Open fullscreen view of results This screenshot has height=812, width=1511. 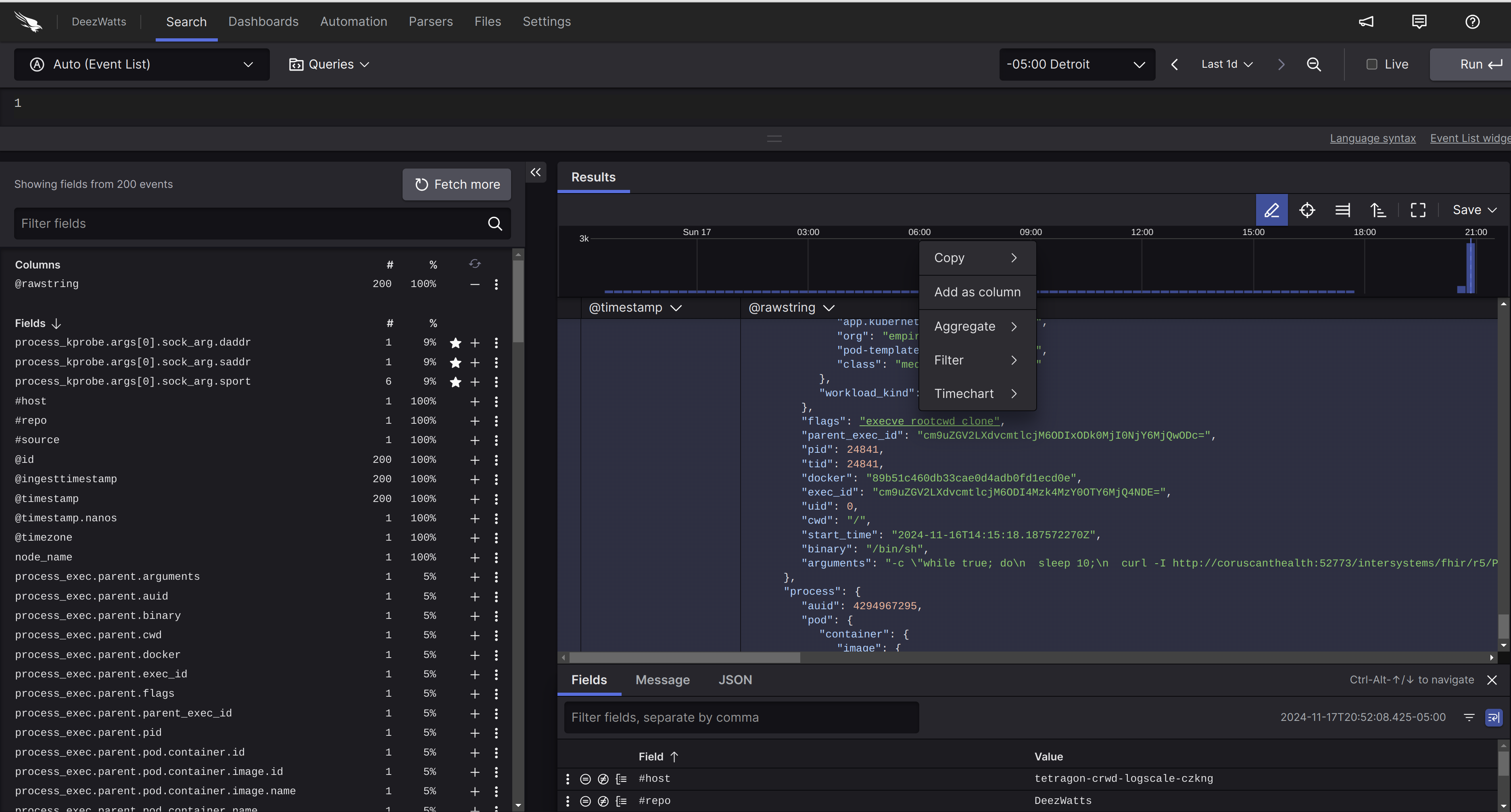(x=1418, y=210)
